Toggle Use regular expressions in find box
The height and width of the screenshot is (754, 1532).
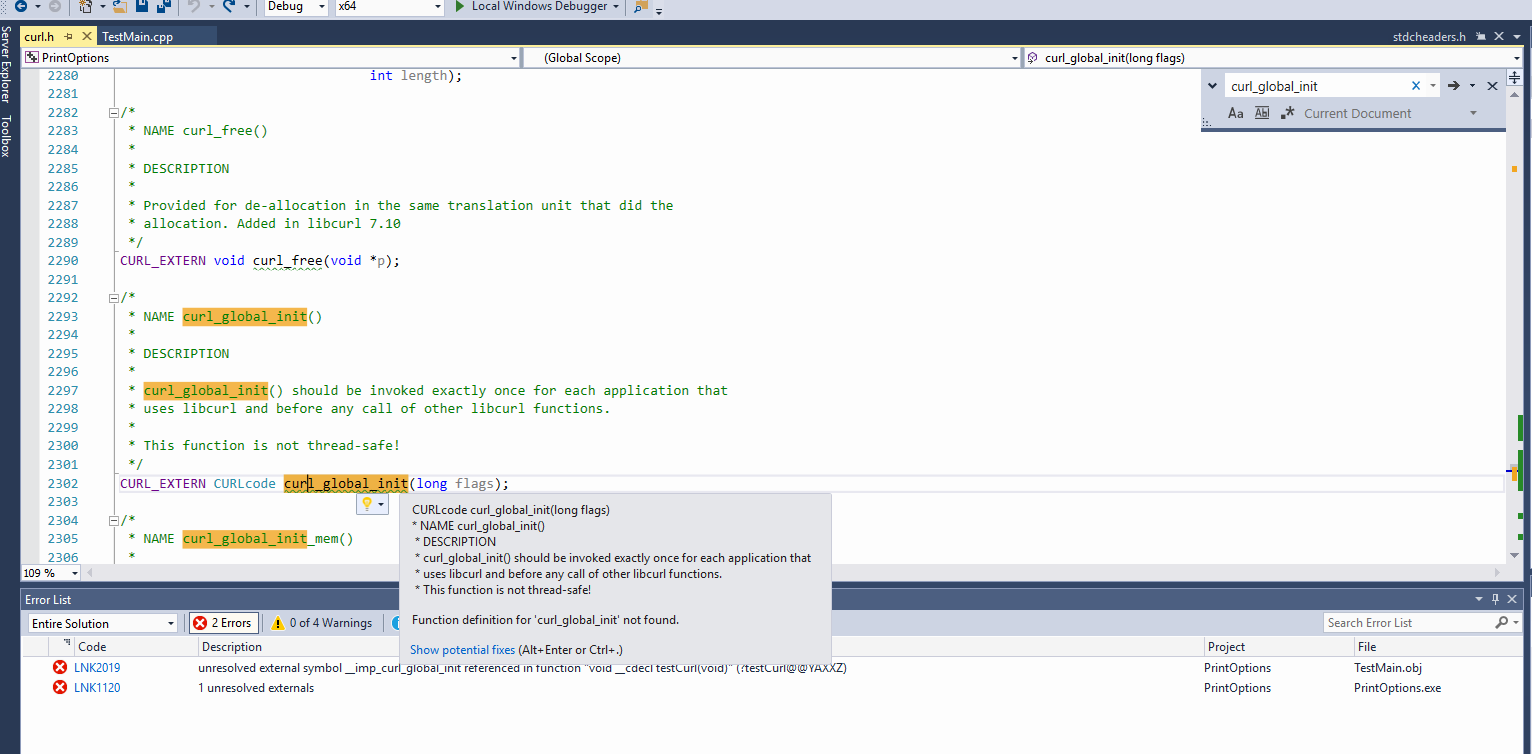1288,113
